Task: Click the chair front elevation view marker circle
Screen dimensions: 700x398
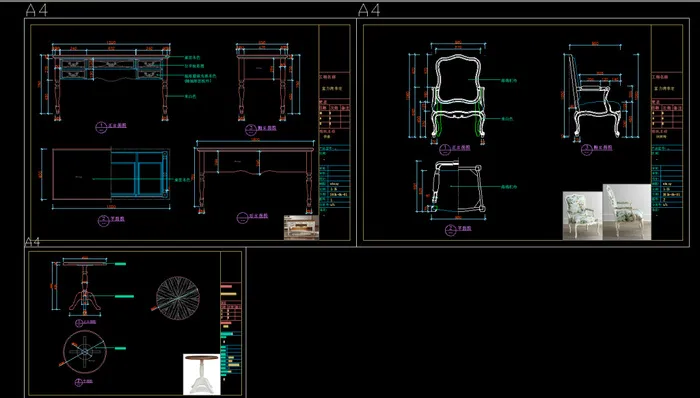Action: click(444, 149)
